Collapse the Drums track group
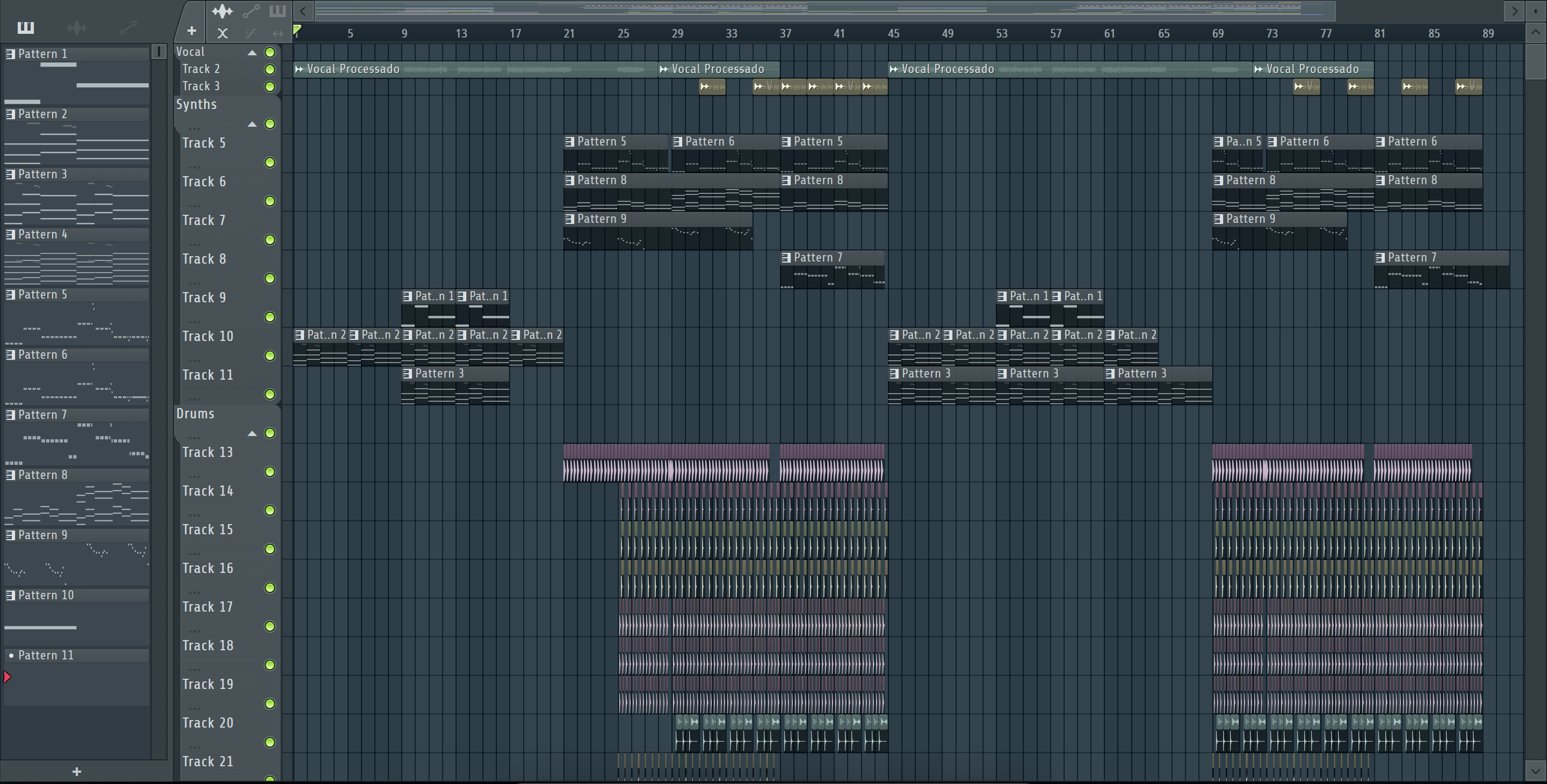 click(x=252, y=433)
